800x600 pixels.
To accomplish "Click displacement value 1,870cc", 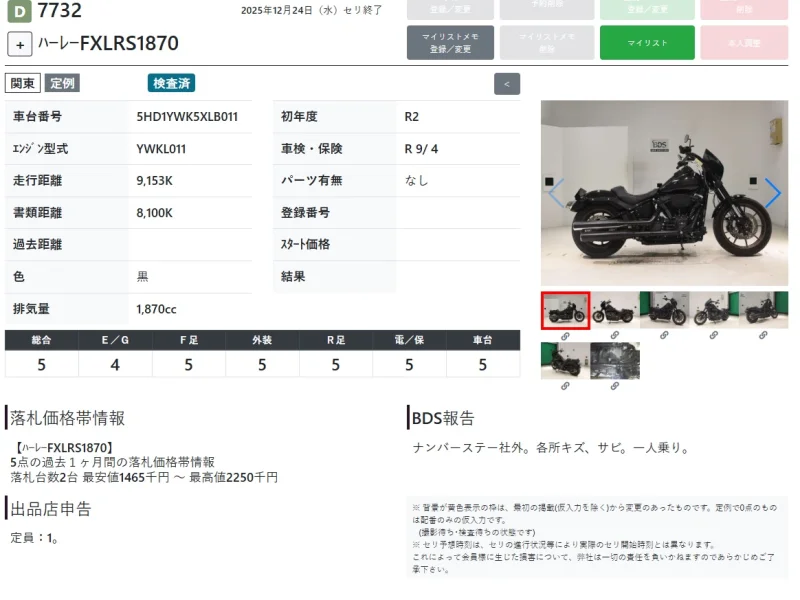I will click(157, 309).
